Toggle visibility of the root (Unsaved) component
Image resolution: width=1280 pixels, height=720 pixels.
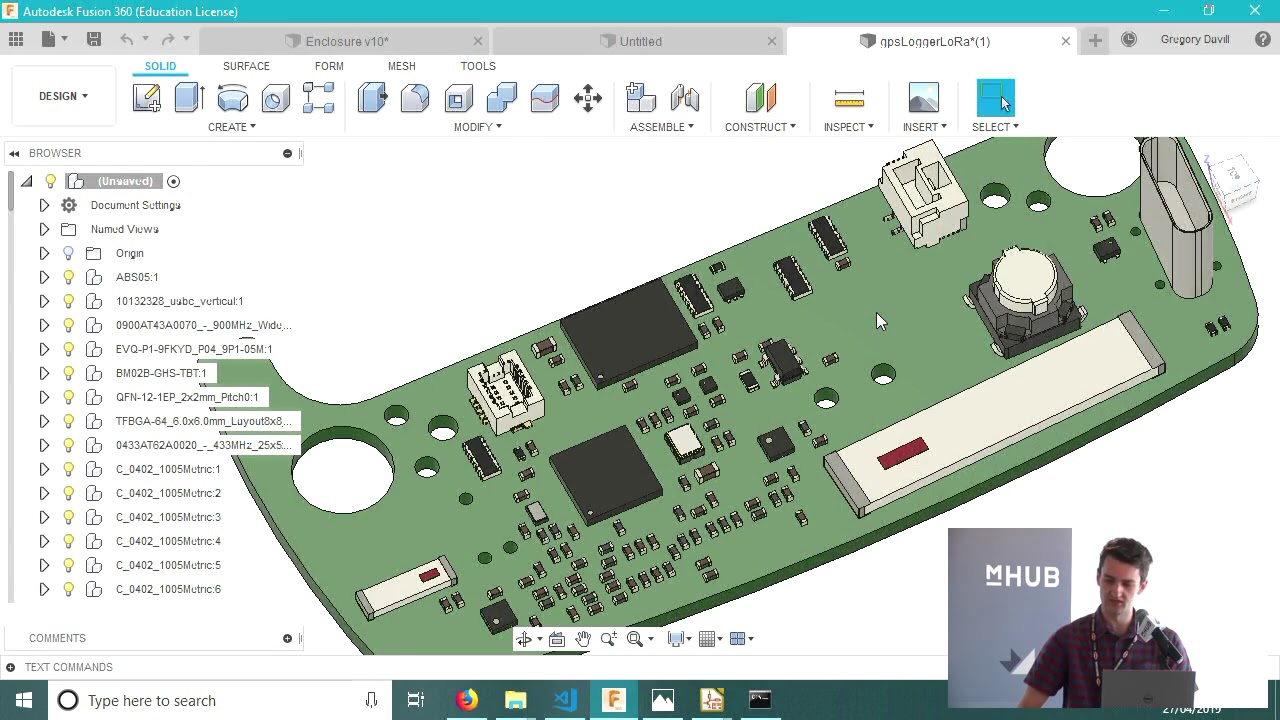pyautogui.click(x=50, y=181)
